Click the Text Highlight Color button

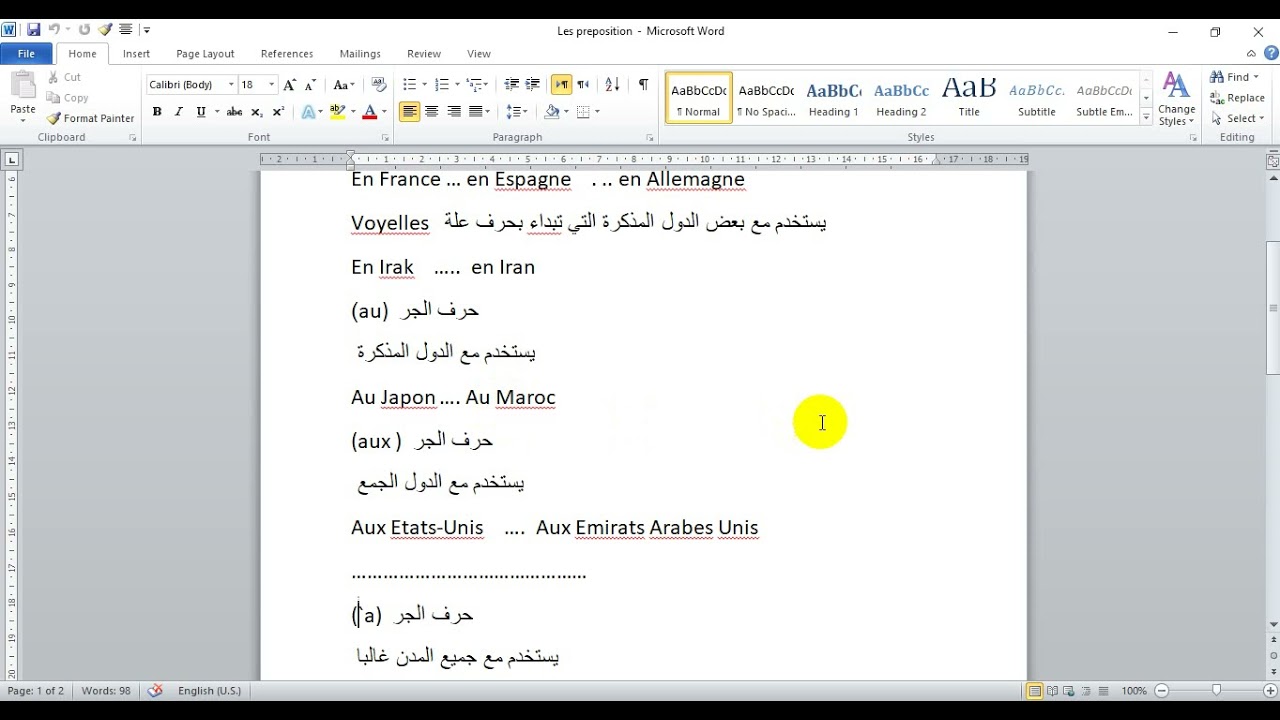coord(337,112)
